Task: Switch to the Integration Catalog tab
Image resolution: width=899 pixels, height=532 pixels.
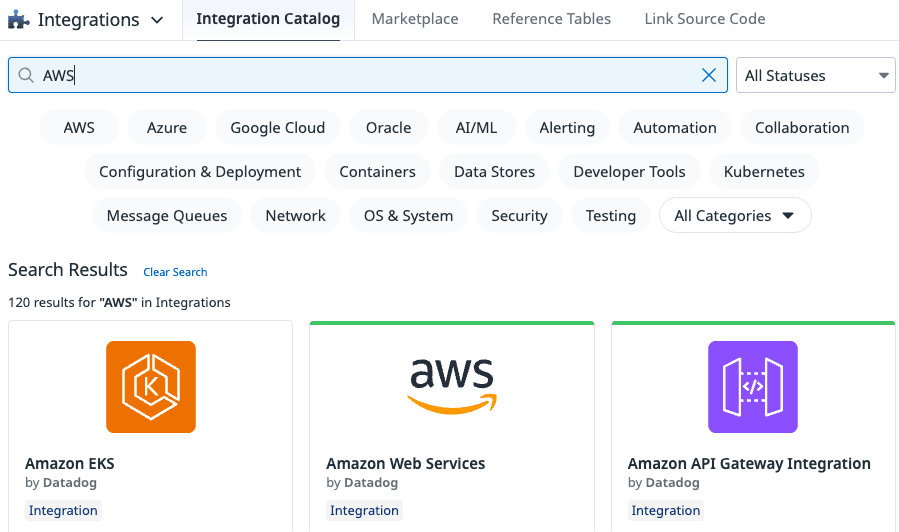Action: 268,19
